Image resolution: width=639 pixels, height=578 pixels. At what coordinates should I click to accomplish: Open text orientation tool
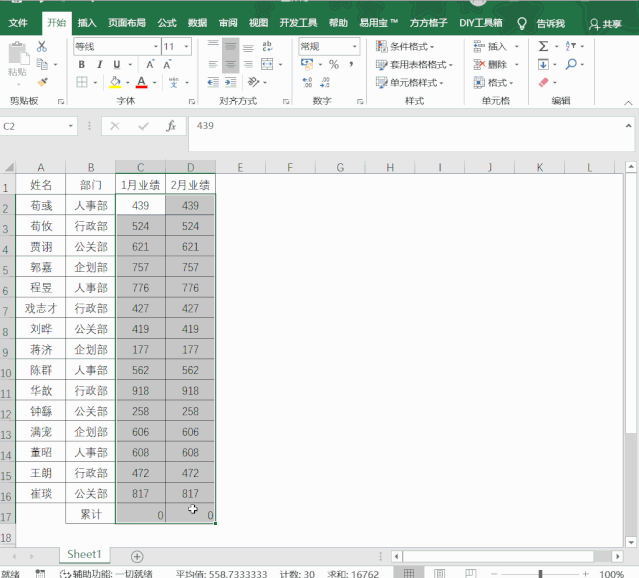(x=253, y=82)
